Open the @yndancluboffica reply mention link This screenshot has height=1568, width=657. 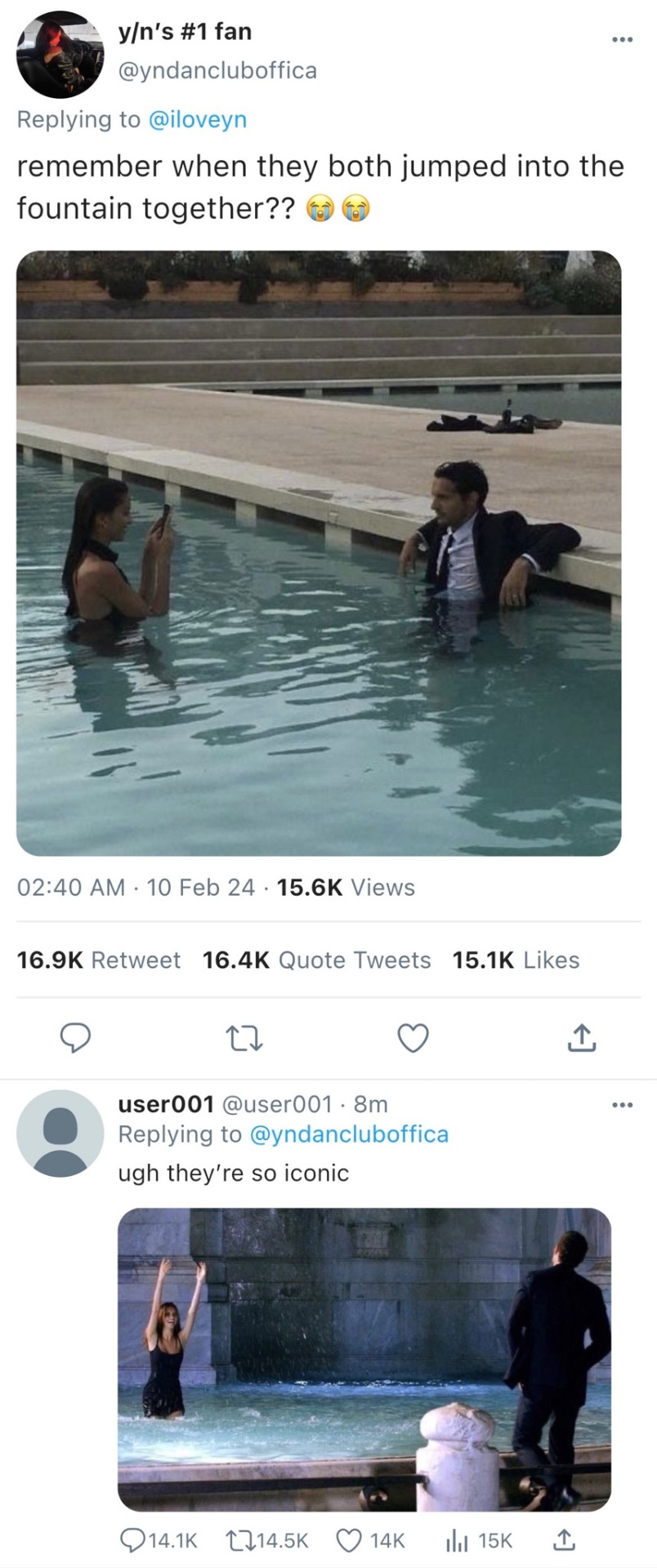click(349, 1134)
